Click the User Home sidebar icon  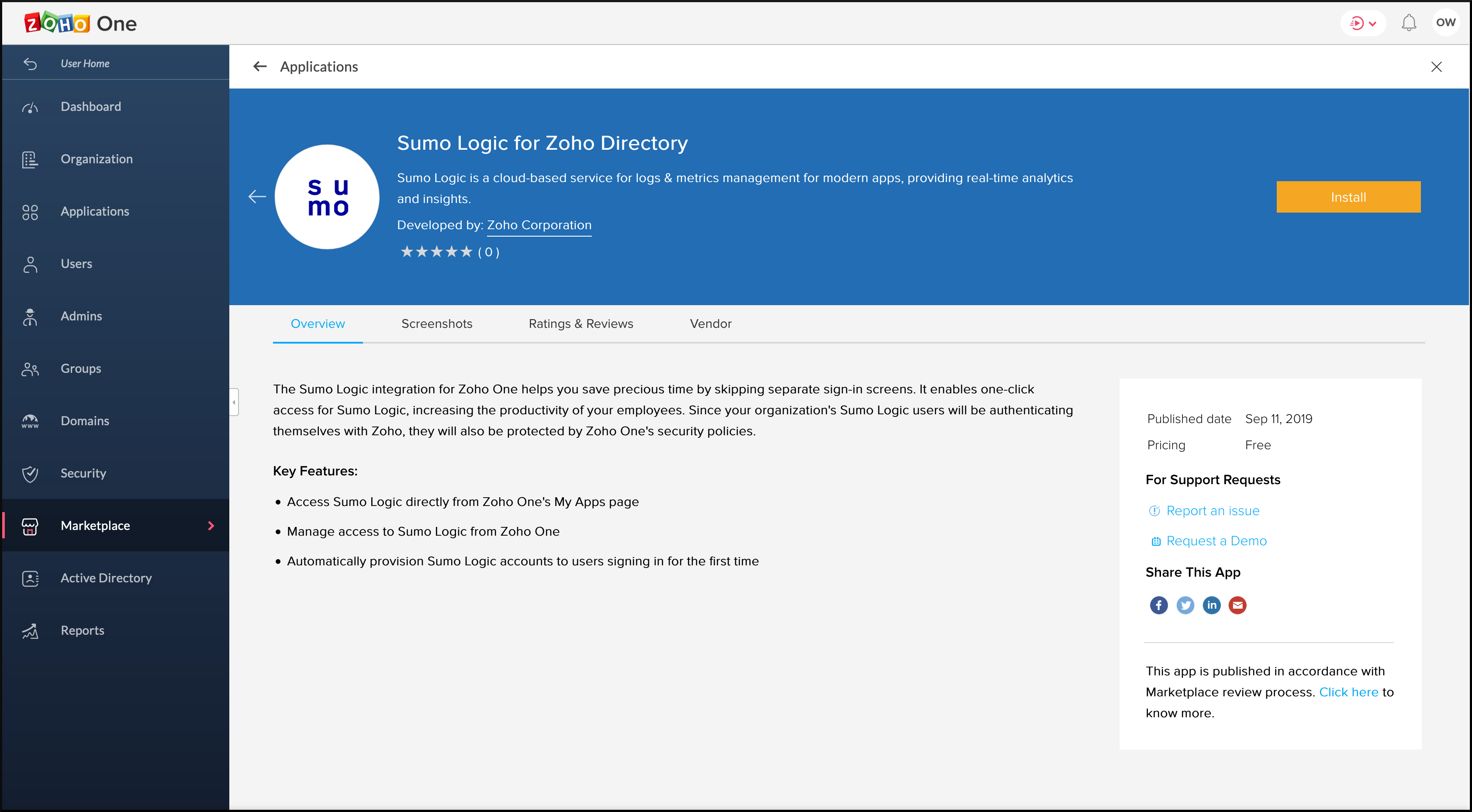pyautogui.click(x=29, y=63)
